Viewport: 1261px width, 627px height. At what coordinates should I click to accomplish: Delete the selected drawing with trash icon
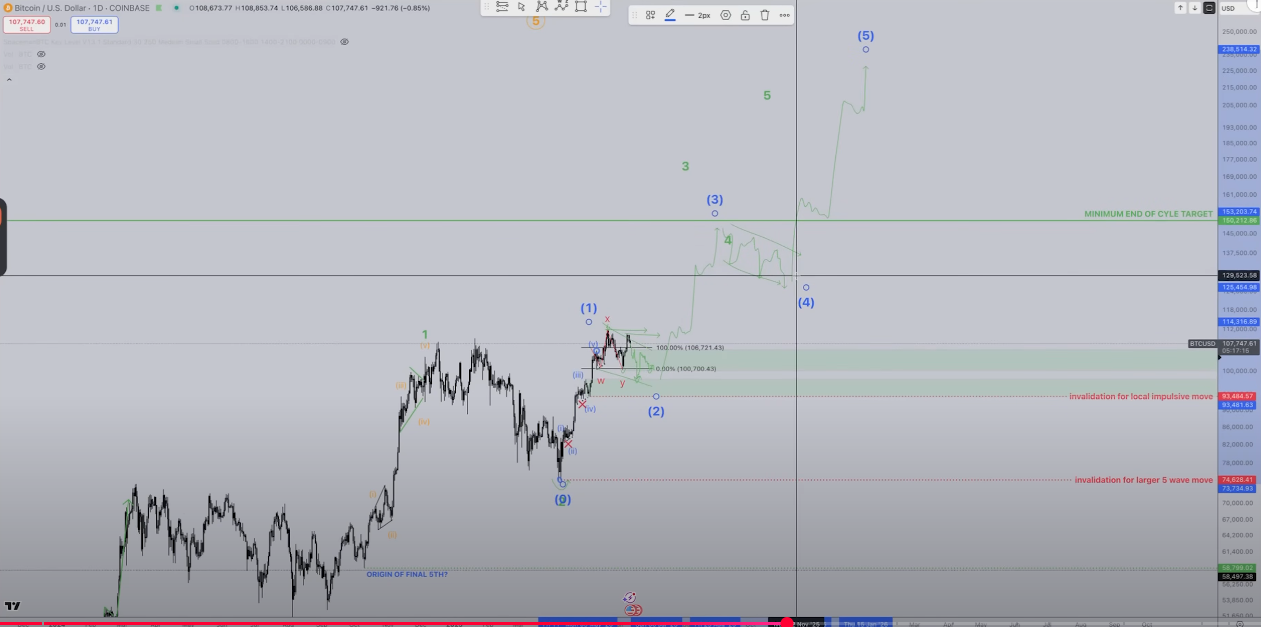click(765, 15)
